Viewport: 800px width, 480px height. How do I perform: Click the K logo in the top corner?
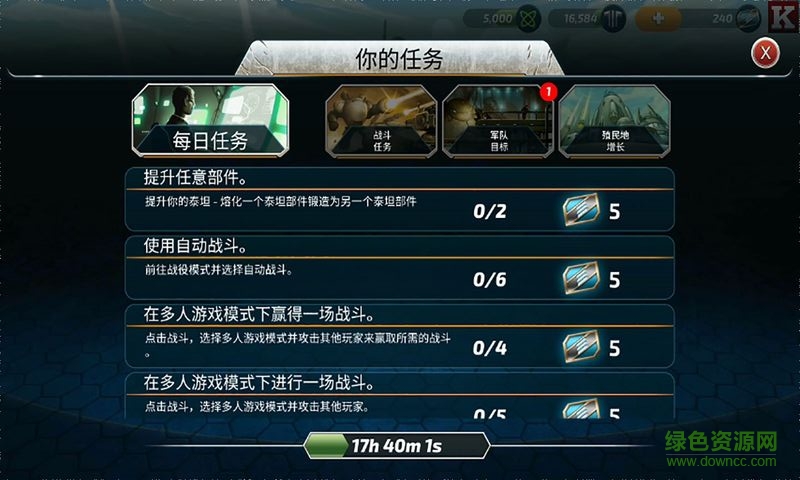pos(784,17)
